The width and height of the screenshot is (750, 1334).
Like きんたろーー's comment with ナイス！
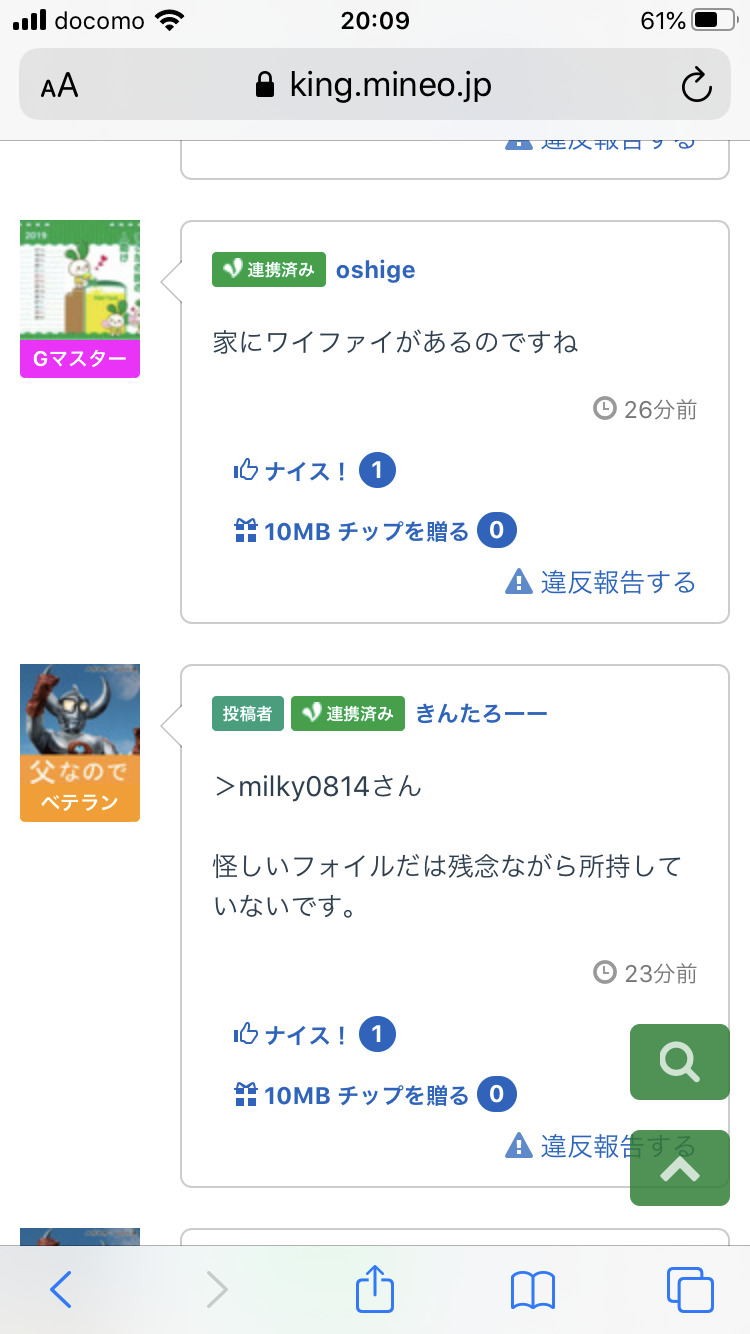coord(290,1035)
